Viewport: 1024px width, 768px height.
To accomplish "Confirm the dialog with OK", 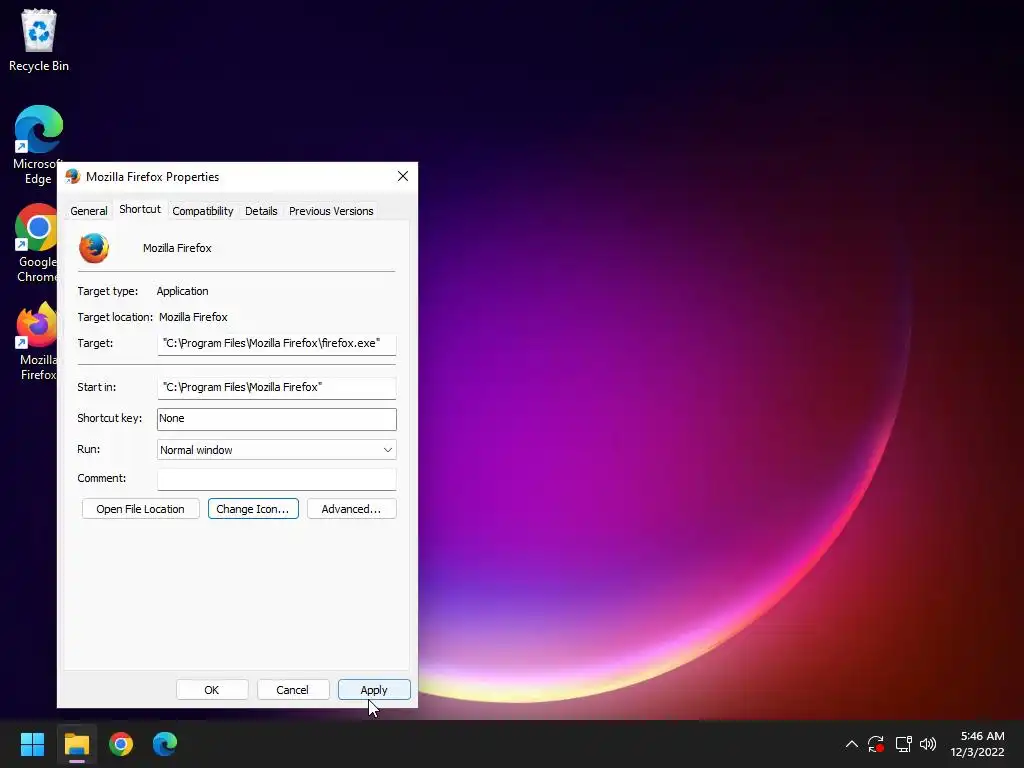I will pyautogui.click(x=212, y=690).
